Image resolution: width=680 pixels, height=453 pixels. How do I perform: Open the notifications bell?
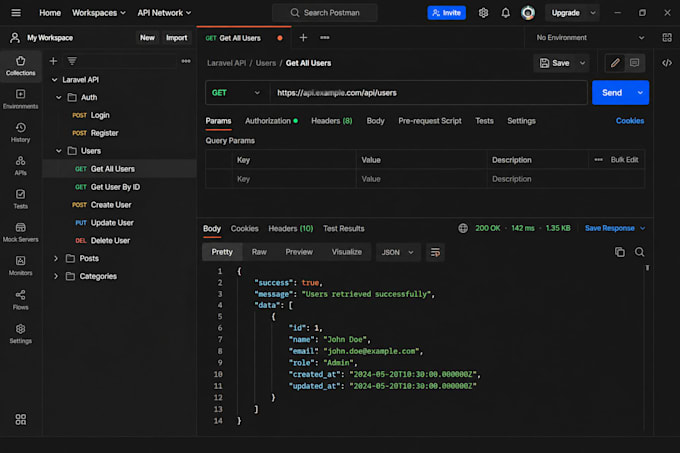[505, 13]
